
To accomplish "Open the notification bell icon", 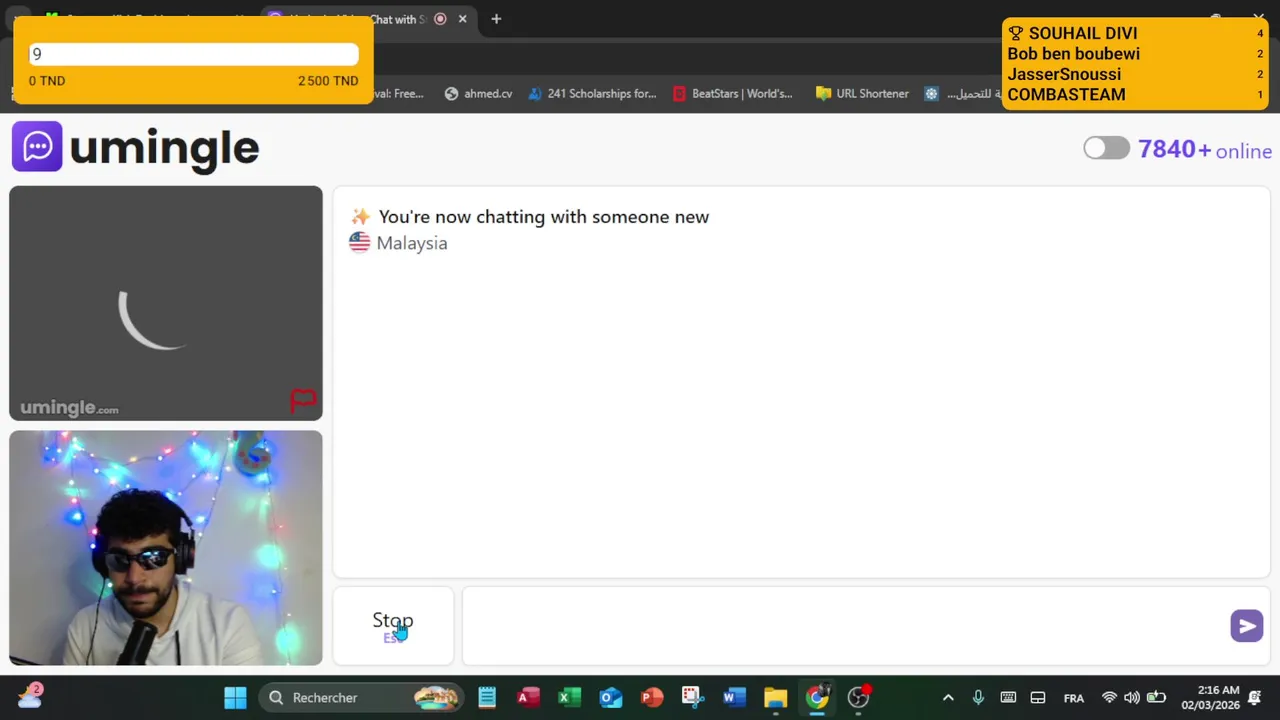I will [1255, 697].
